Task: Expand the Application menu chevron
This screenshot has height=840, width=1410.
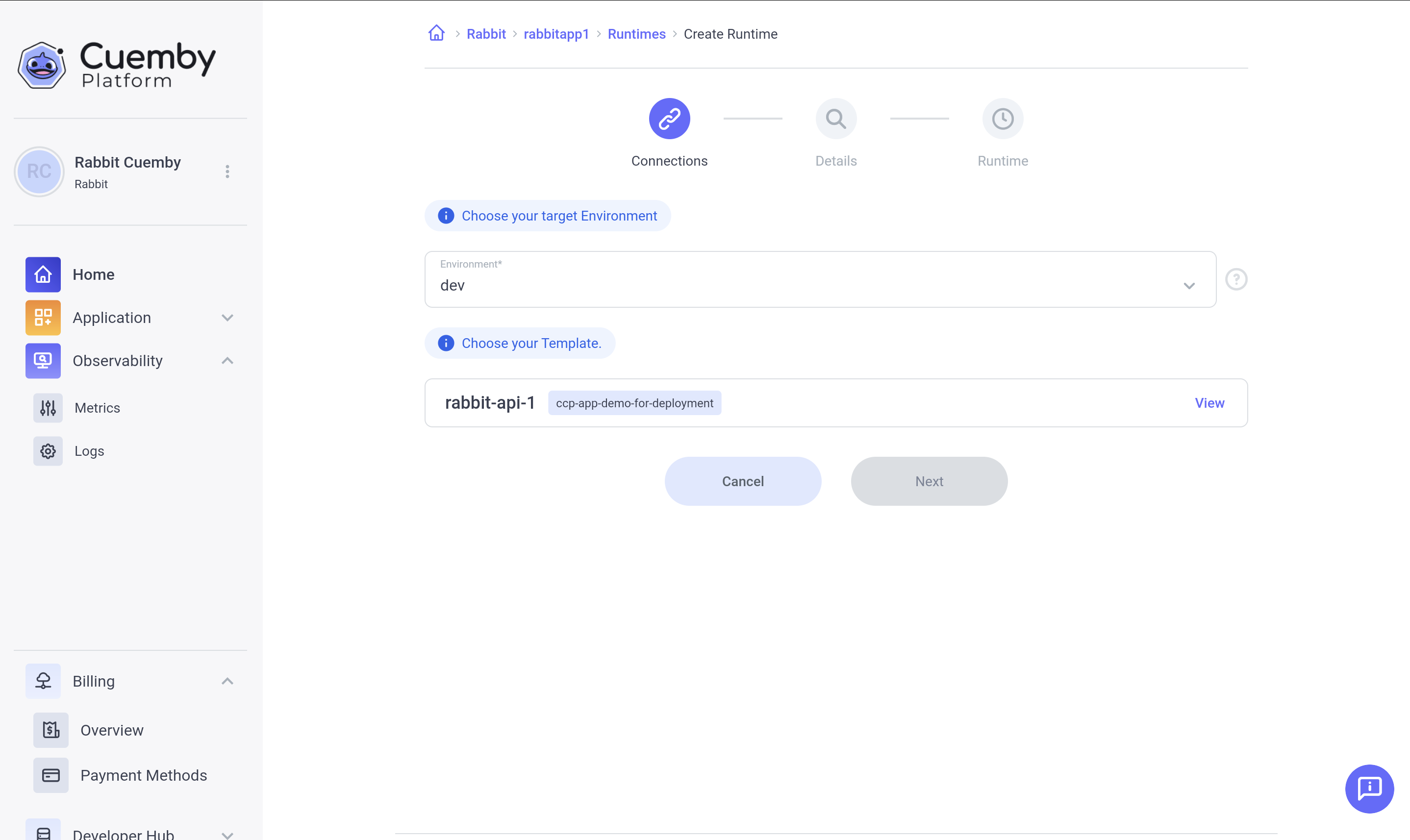Action: (227, 318)
